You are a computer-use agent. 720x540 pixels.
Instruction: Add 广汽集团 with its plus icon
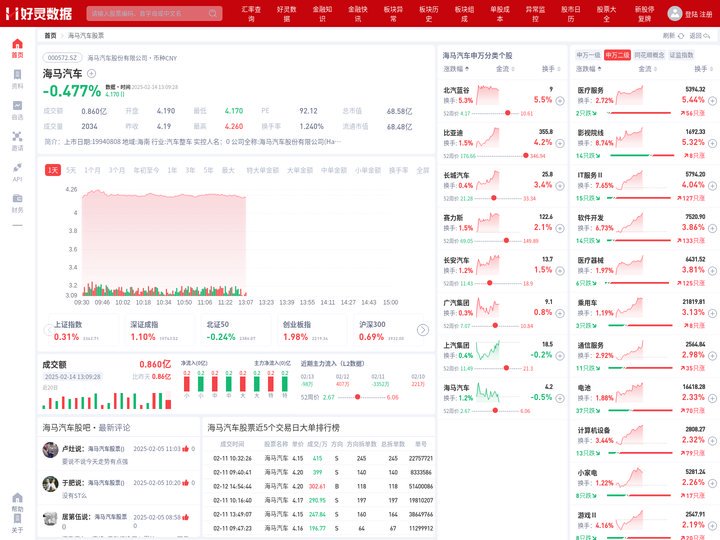[560, 313]
